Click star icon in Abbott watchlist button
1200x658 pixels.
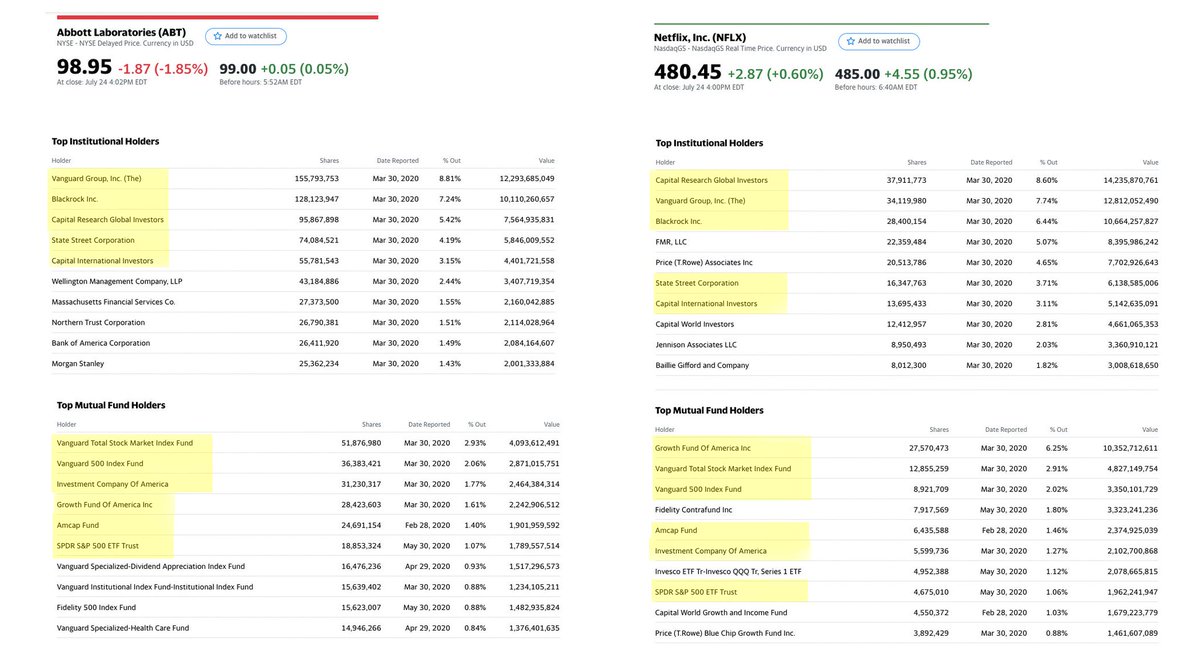click(x=217, y=36)
